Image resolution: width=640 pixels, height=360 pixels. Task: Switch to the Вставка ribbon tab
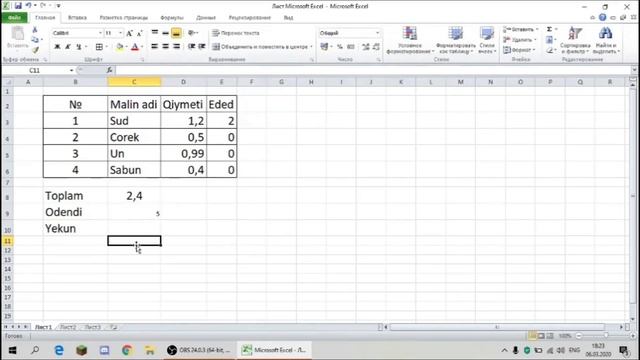[77, 18]
